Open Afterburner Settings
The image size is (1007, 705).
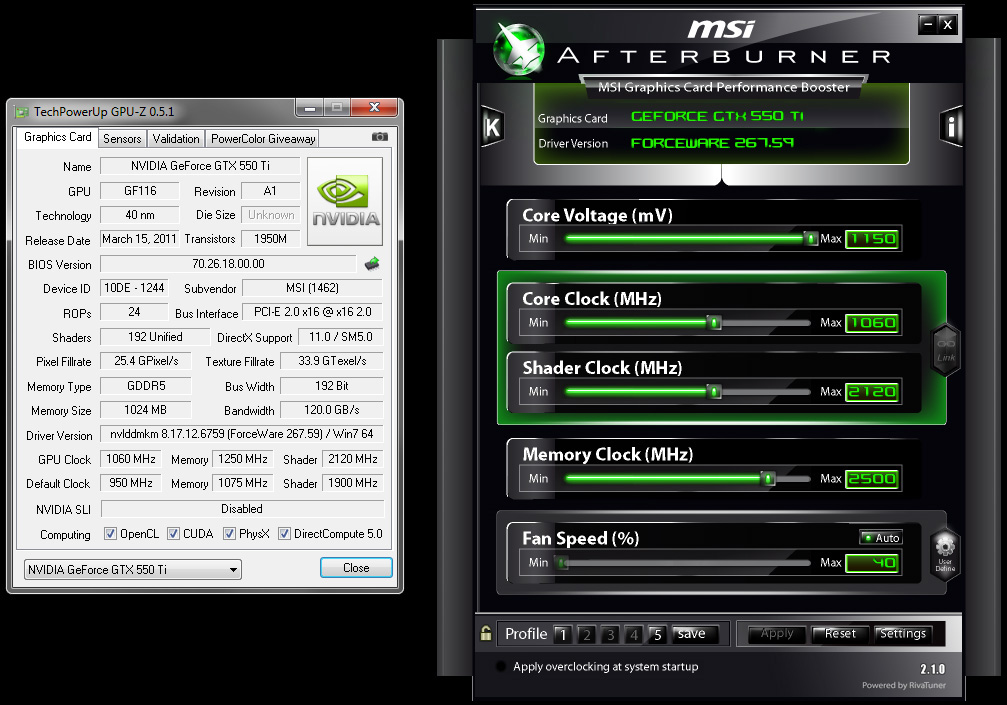pyautogui.click(x=902, y=634)
